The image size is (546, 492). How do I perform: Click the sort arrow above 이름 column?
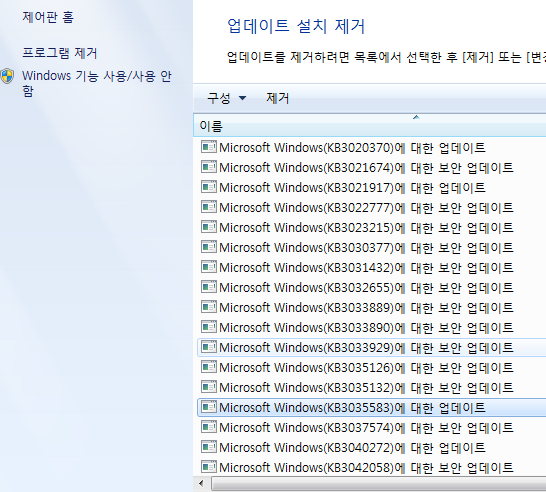pos(416,117)
